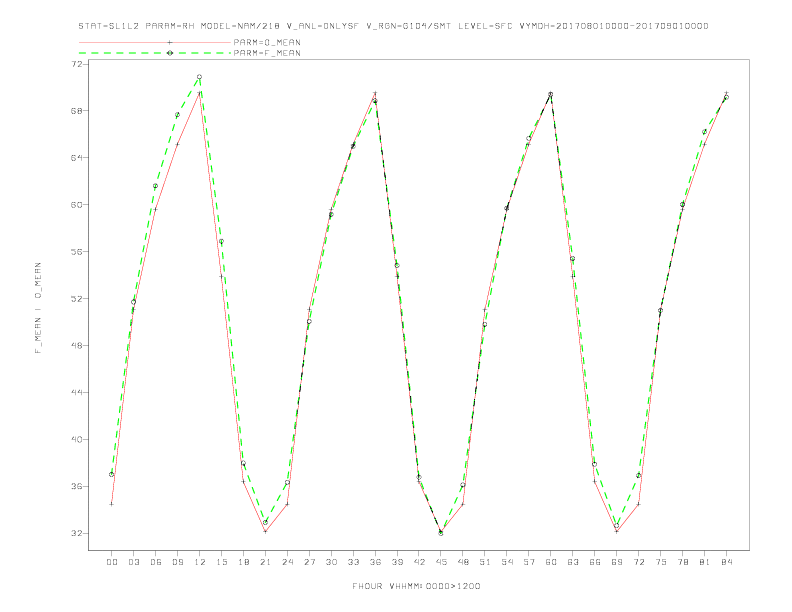The image size is (792, 612).
Task: Click the x-axis tick label 00
Action: click(112, 562)
